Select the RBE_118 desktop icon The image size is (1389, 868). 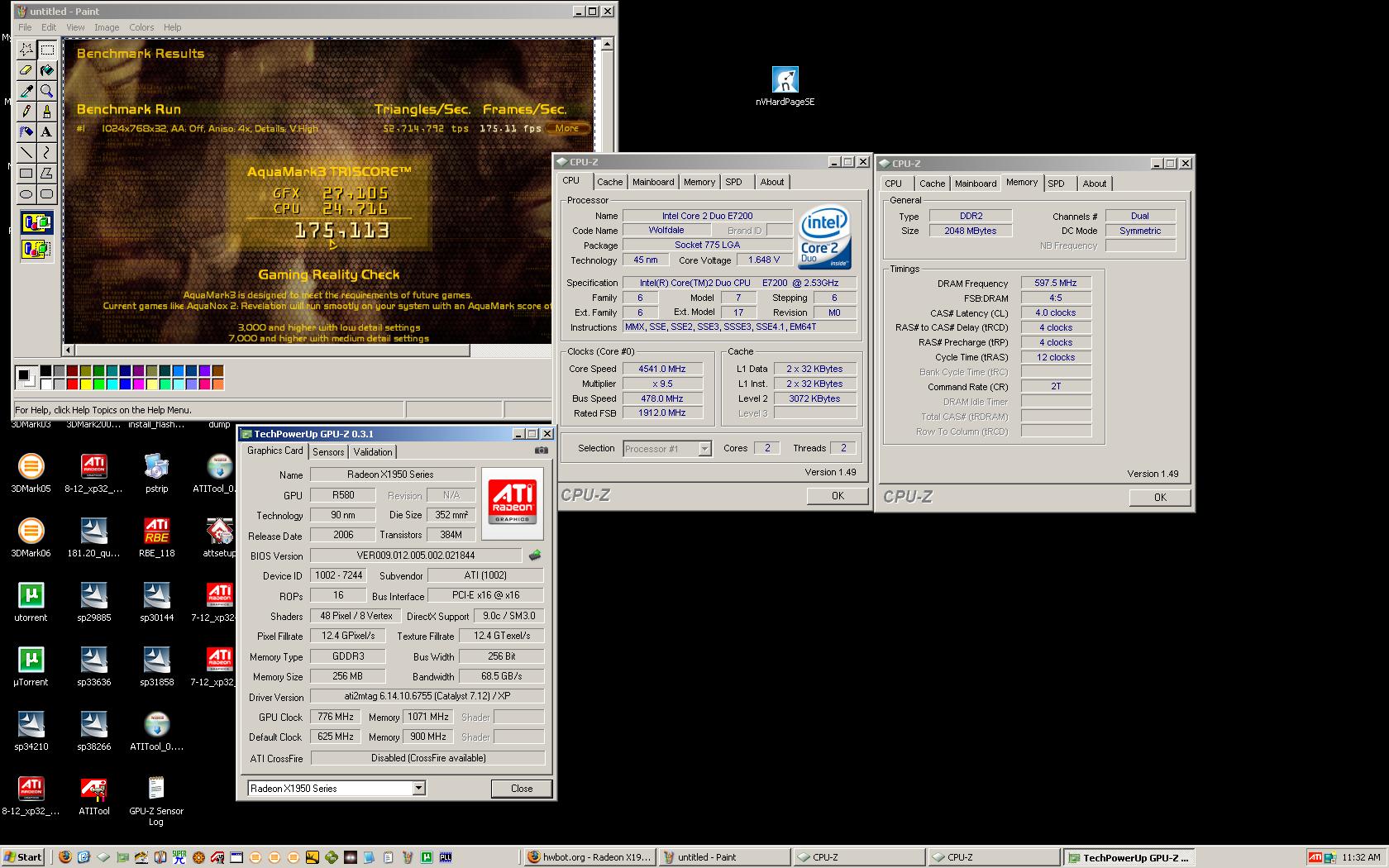(156, 537)
